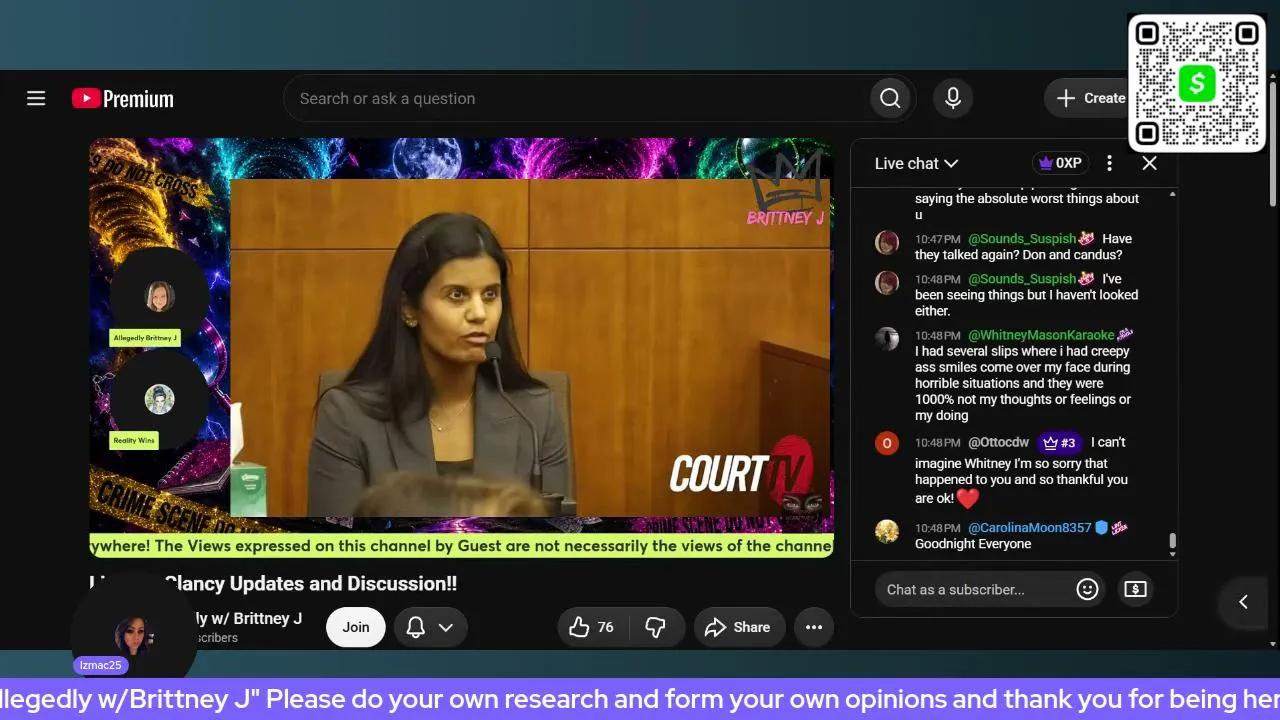Image resolution: width=1280 pixels, height=720 pixels.
Task: Open the notification bell dropdown
Action: pyautogui.click(x=430, y=627)
